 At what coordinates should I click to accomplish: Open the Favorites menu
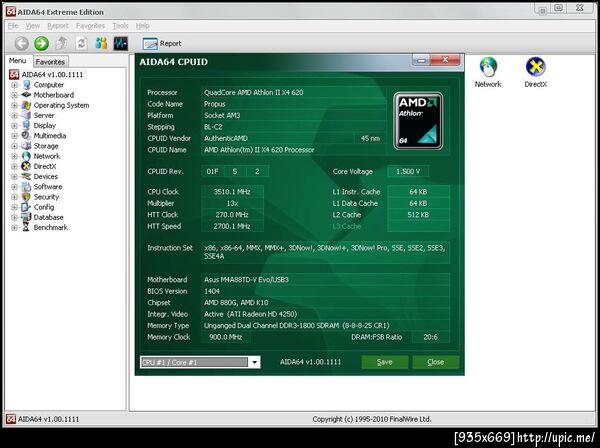[90, 26]
